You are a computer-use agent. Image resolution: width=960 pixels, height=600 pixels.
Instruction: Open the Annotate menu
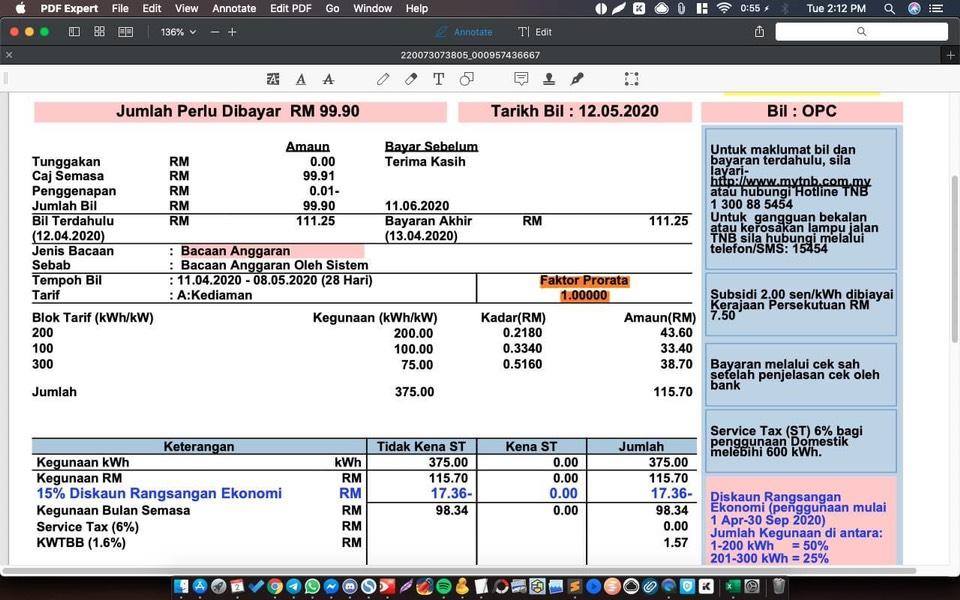pyautogui.click(x=234, y=9)
